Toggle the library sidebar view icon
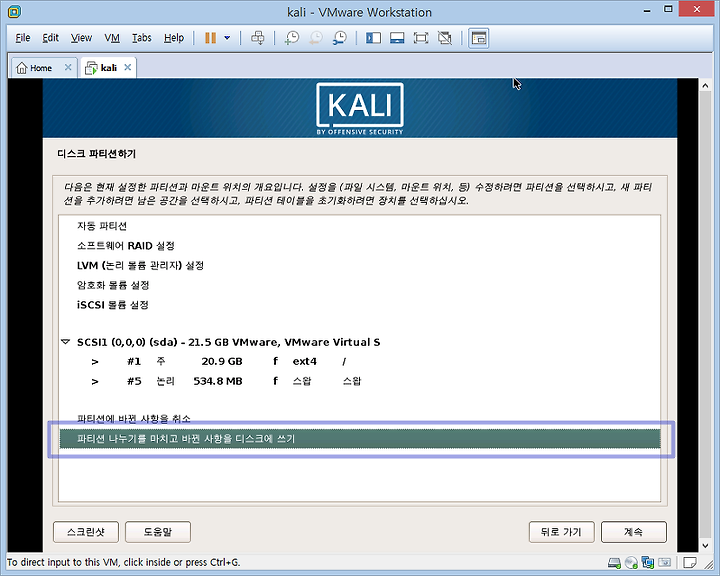Image resolution: width=720 pixels, height=576 pixels. coord(373,38)
